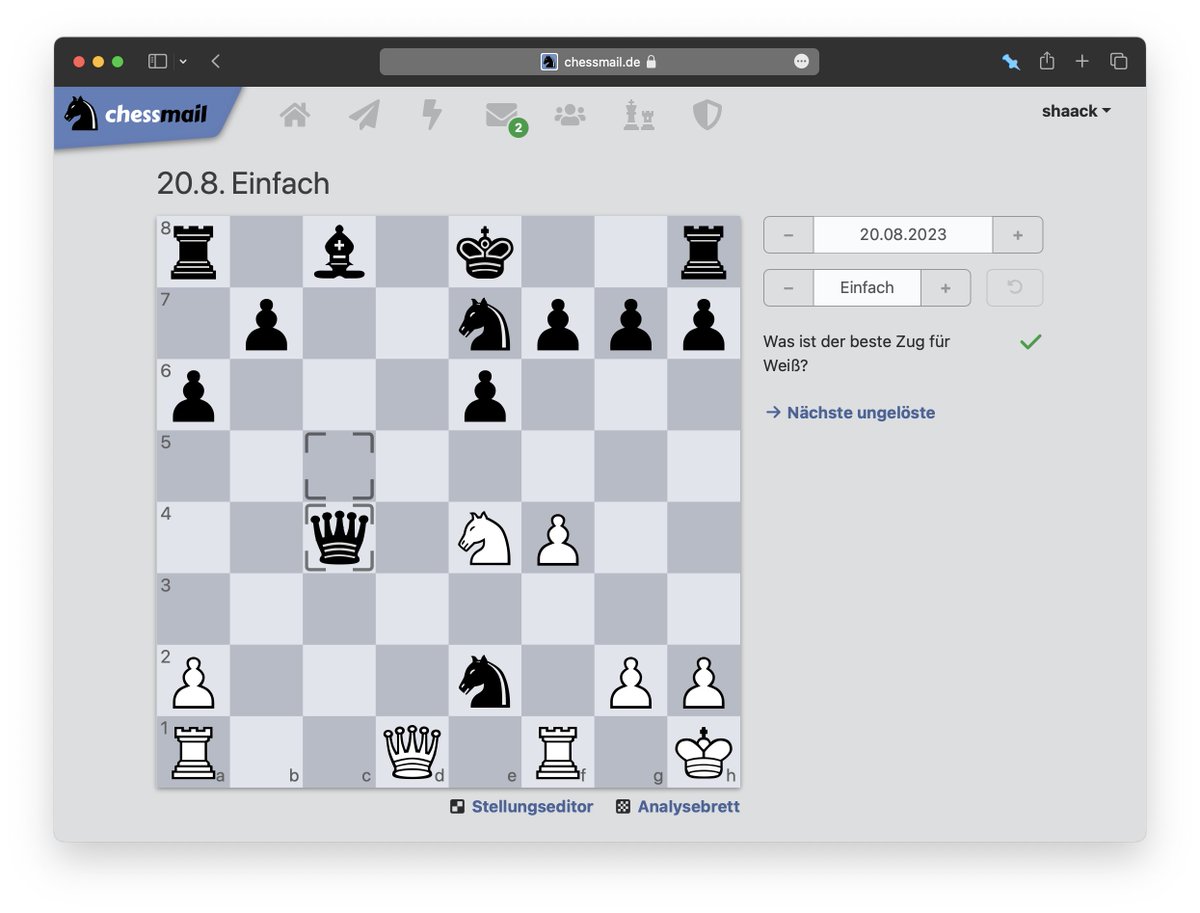Select the black queen on c4
This screenshot has height=913, width=1200.
[338, 537]
